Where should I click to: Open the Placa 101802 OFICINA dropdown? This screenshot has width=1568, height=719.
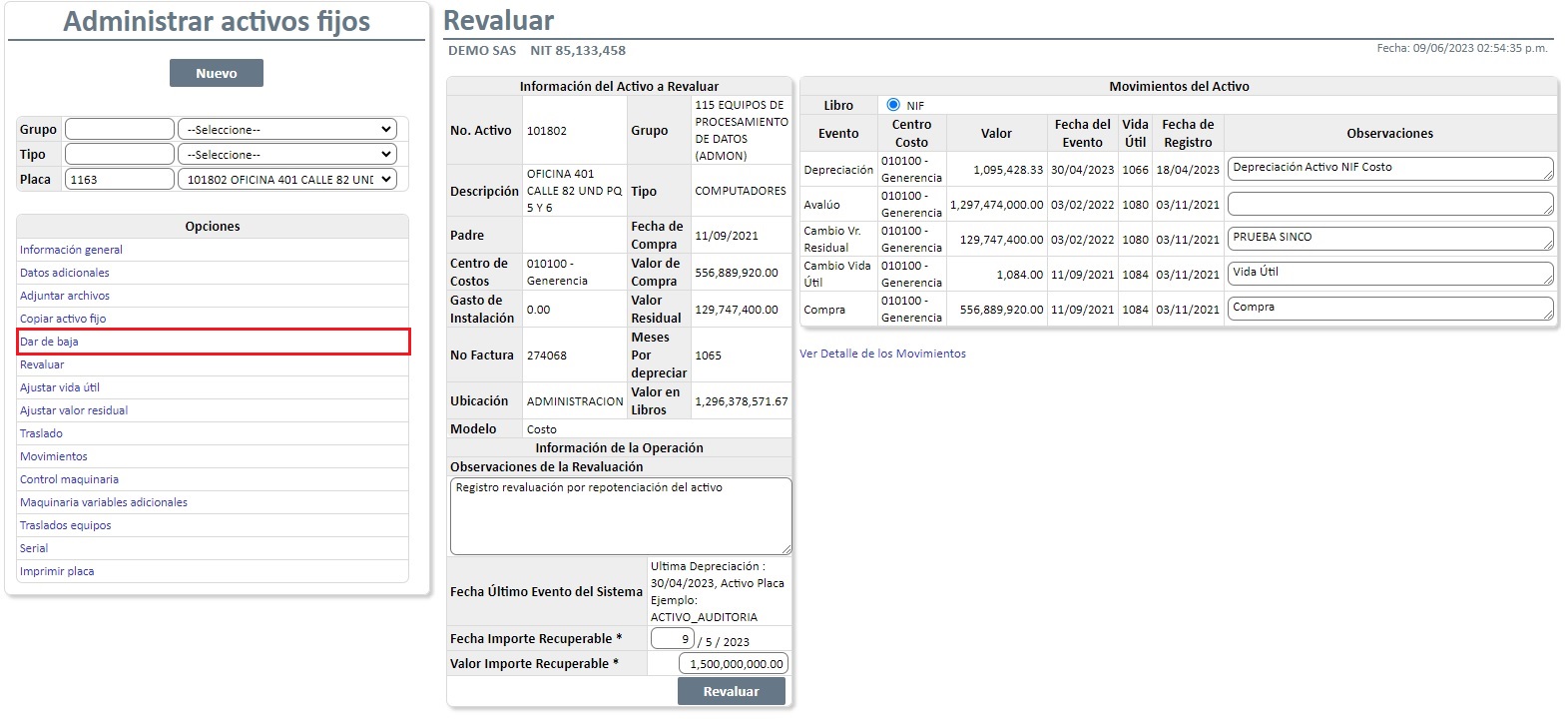[287, 180]
